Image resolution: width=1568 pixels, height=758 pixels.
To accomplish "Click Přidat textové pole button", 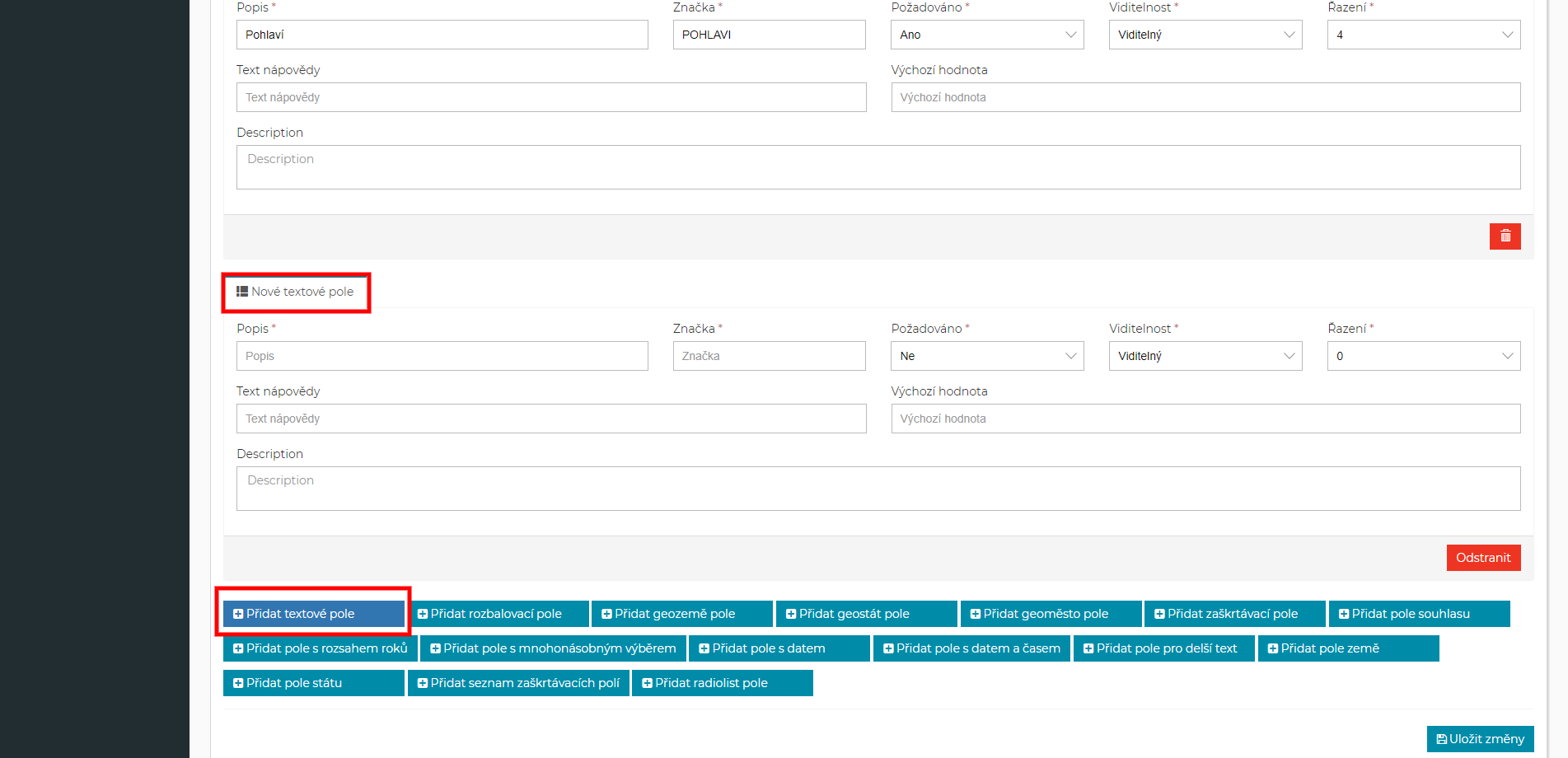I will click(x=314, y=614).
